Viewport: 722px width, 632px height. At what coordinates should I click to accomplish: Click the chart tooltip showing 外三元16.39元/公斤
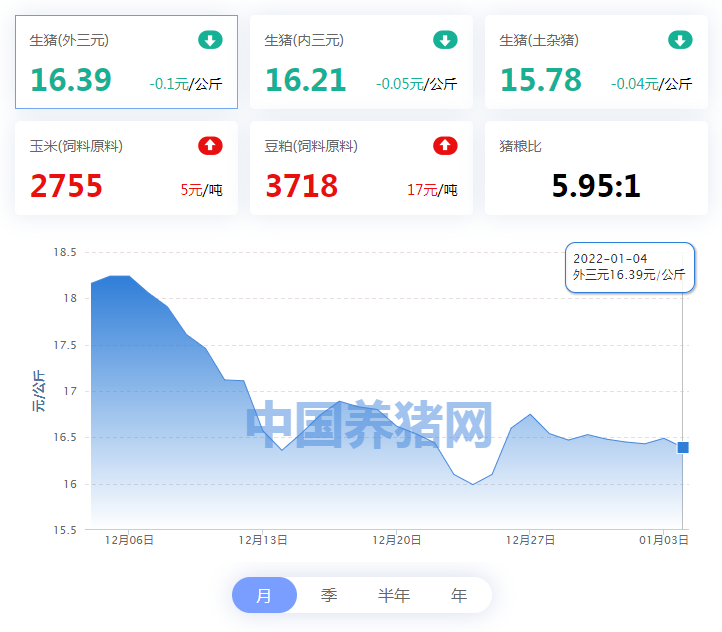tap(630, 267)
